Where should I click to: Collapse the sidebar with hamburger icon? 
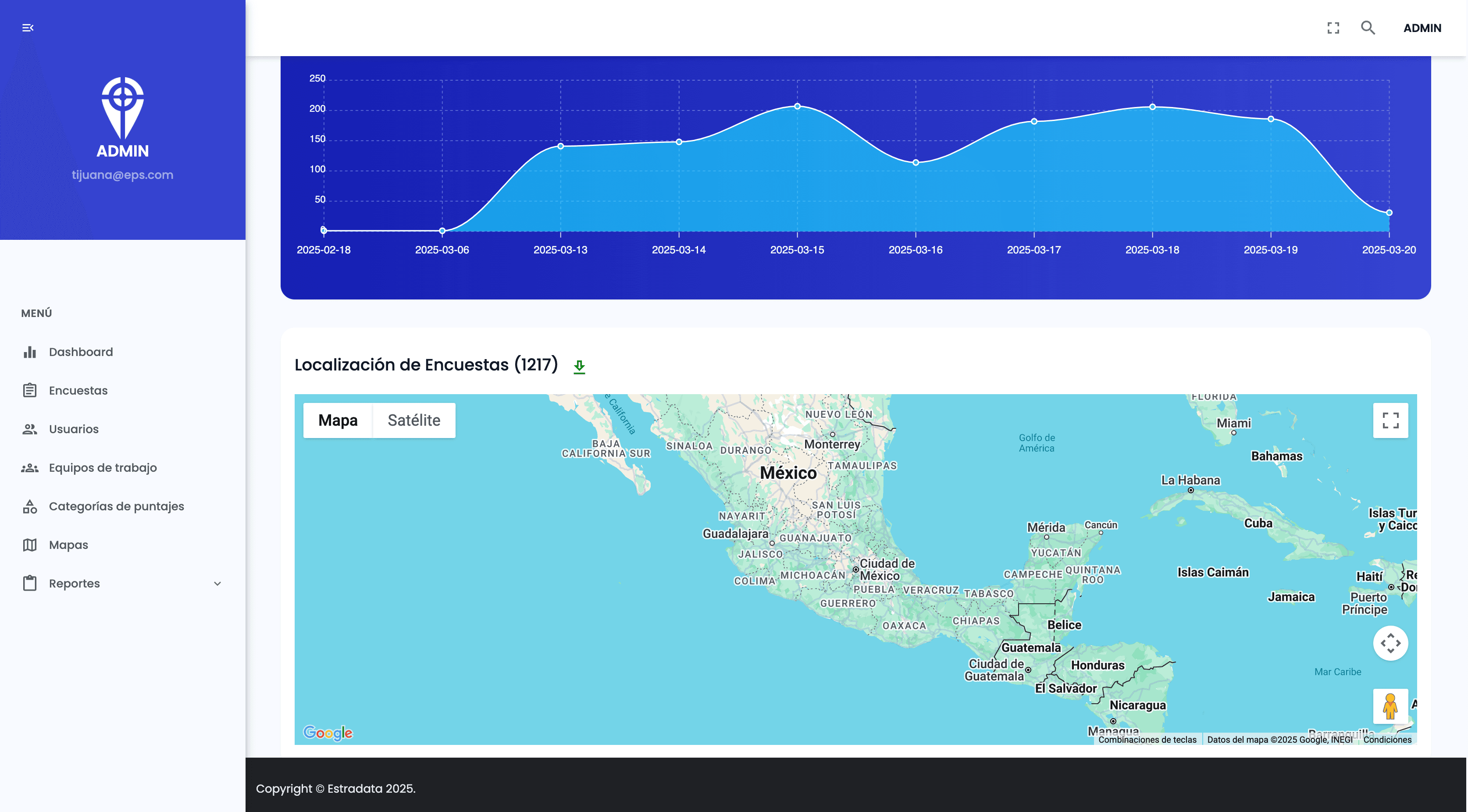point(27,27)
